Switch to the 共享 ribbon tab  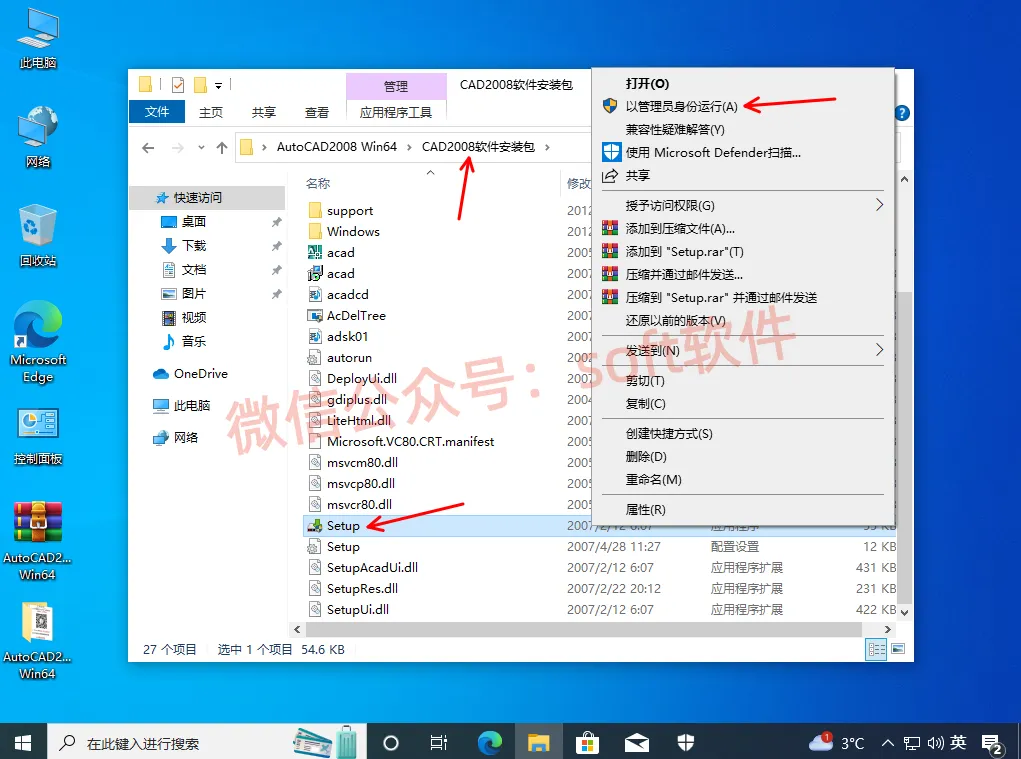(x=264, y=113)
